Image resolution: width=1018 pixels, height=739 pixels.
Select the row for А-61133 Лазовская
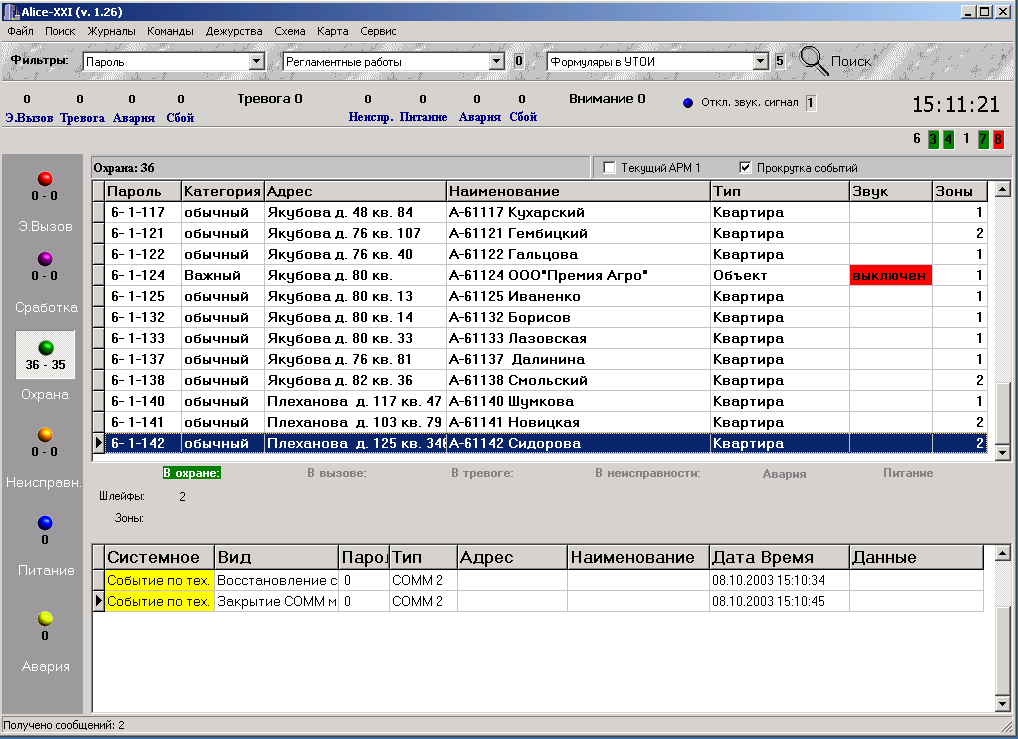click(x=545, y=338)
